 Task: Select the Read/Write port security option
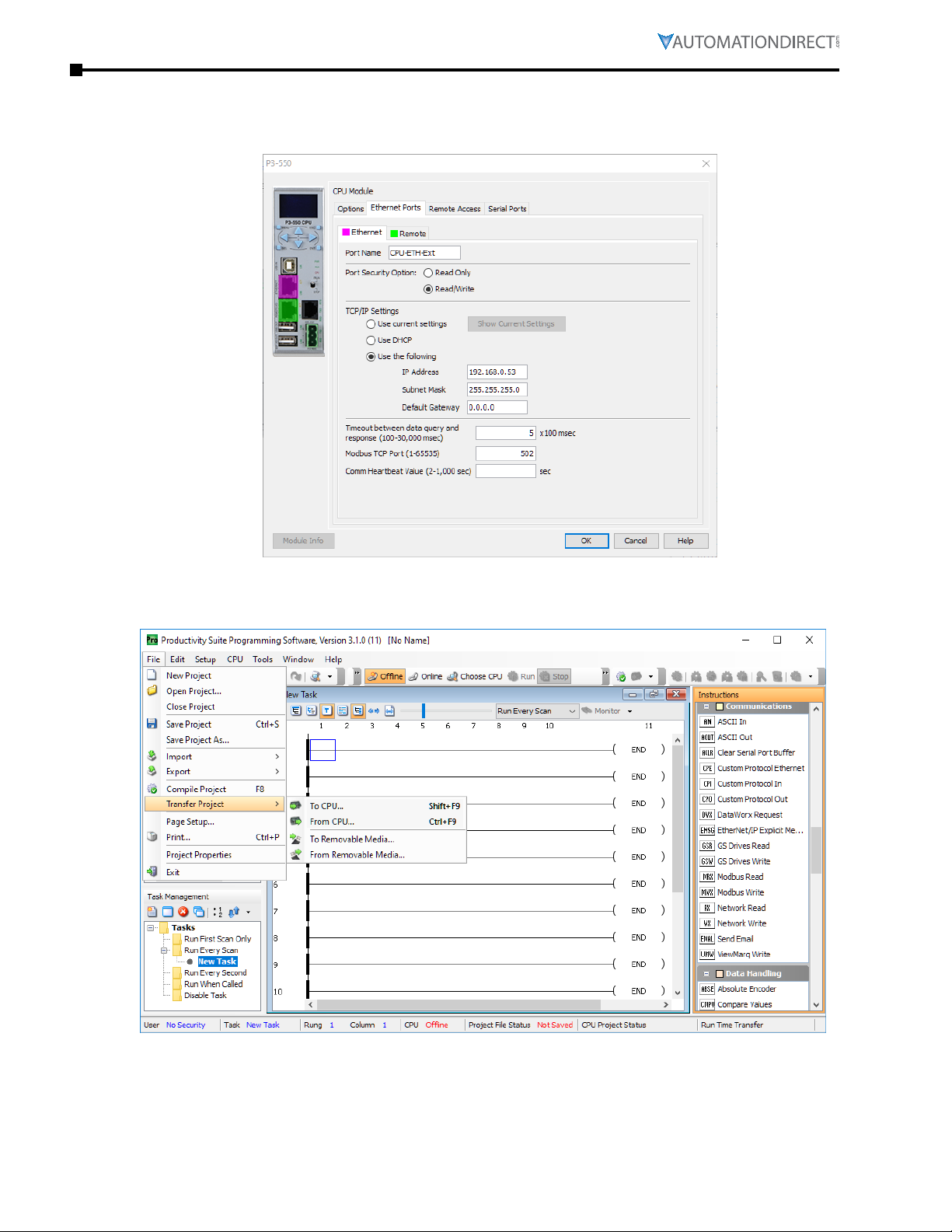(428, 289)
